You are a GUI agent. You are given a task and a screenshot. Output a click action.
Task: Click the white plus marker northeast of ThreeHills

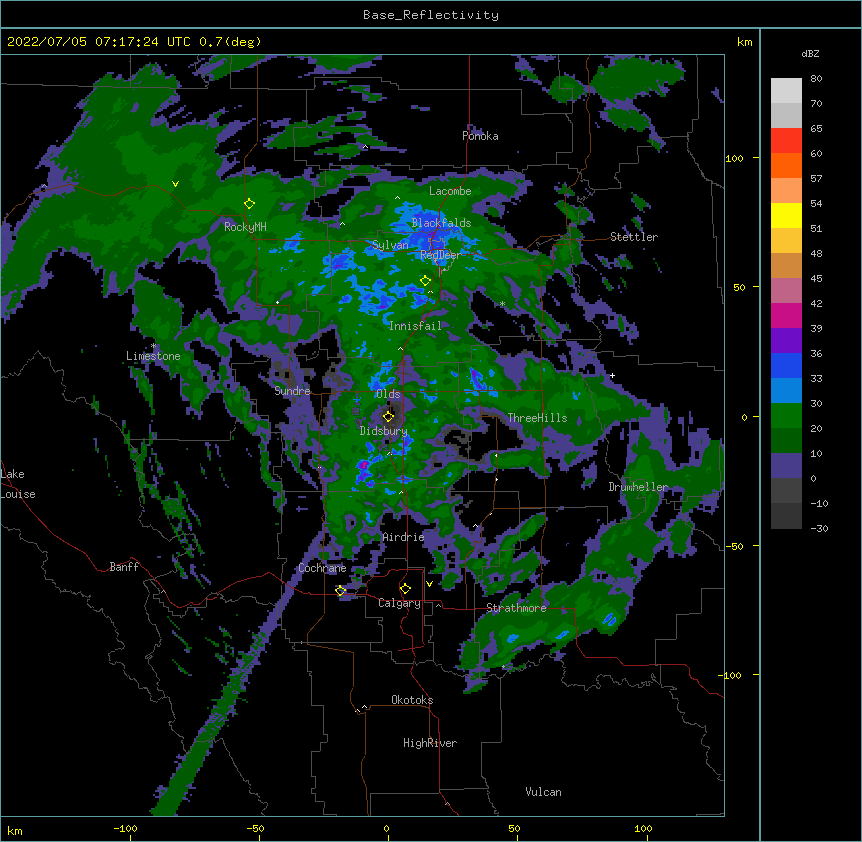(612, 375)
